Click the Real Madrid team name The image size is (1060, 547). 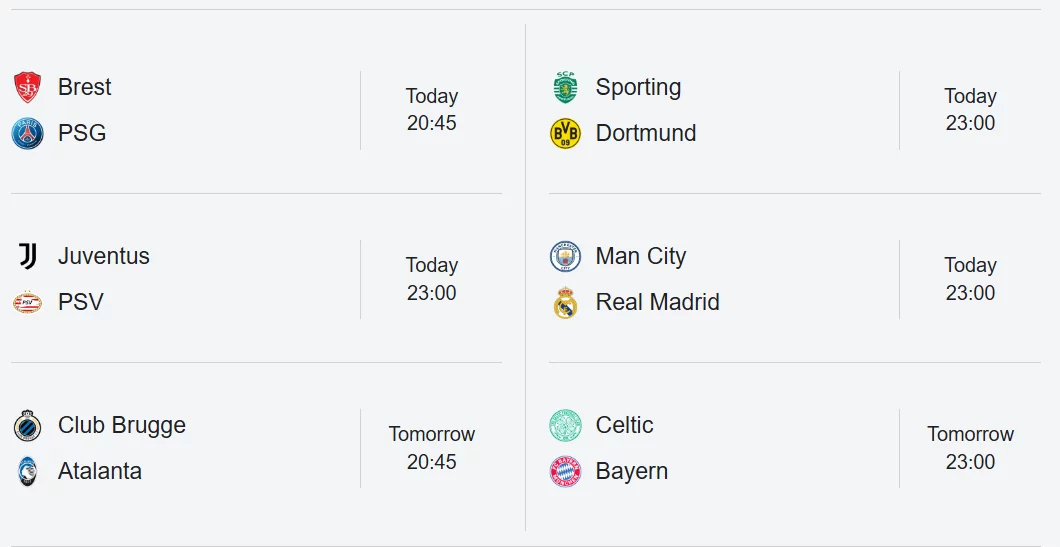(x=657, y=302)
